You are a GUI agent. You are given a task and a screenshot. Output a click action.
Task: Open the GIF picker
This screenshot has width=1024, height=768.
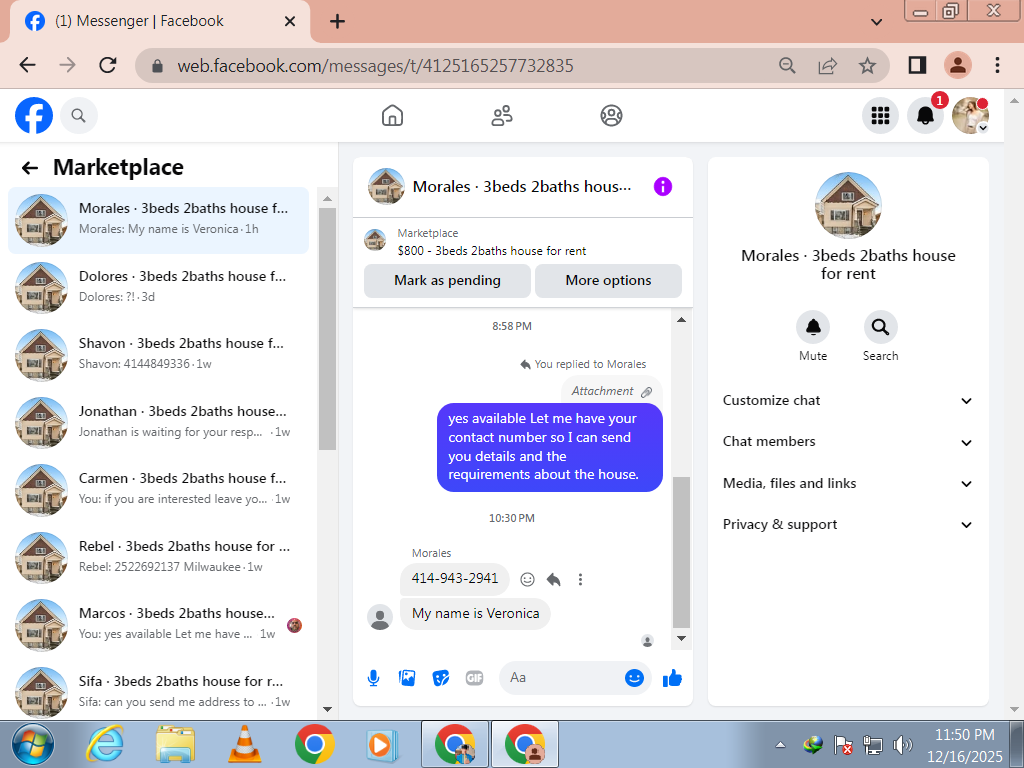point(475,678)
